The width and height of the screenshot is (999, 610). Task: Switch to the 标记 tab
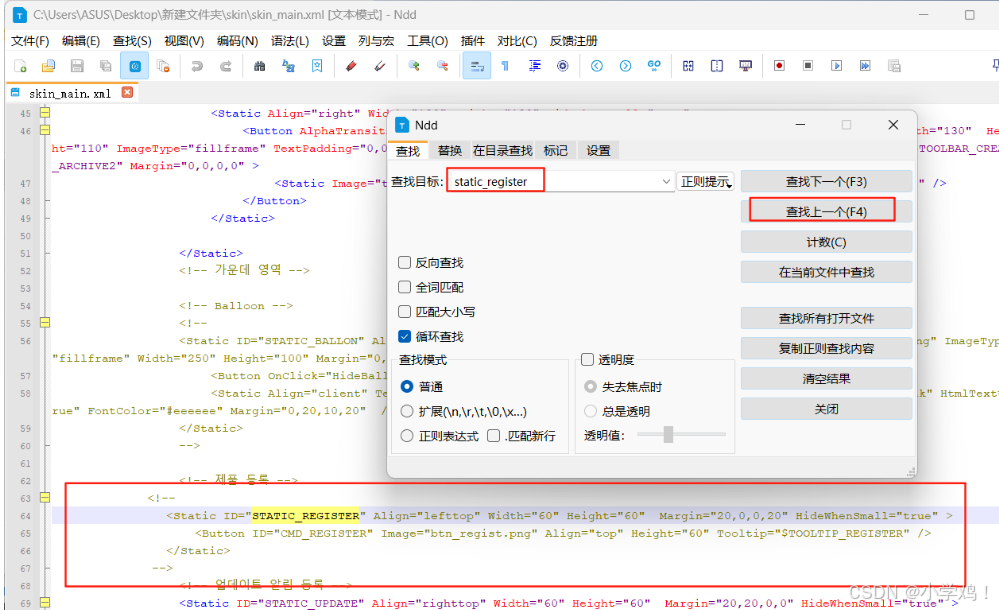pos(556,150)
